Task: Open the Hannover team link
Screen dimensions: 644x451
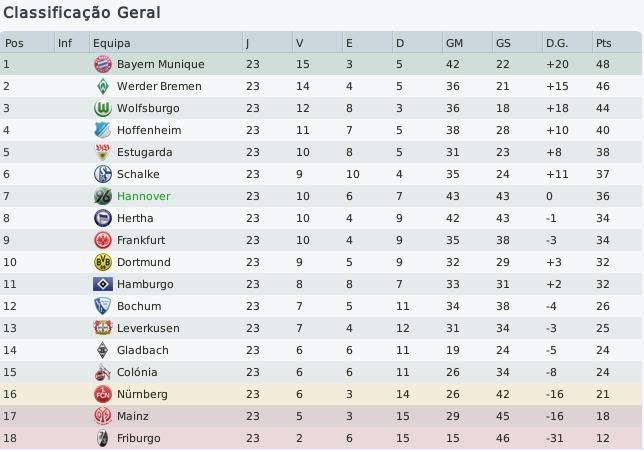Action: click(x=143, y=196)
